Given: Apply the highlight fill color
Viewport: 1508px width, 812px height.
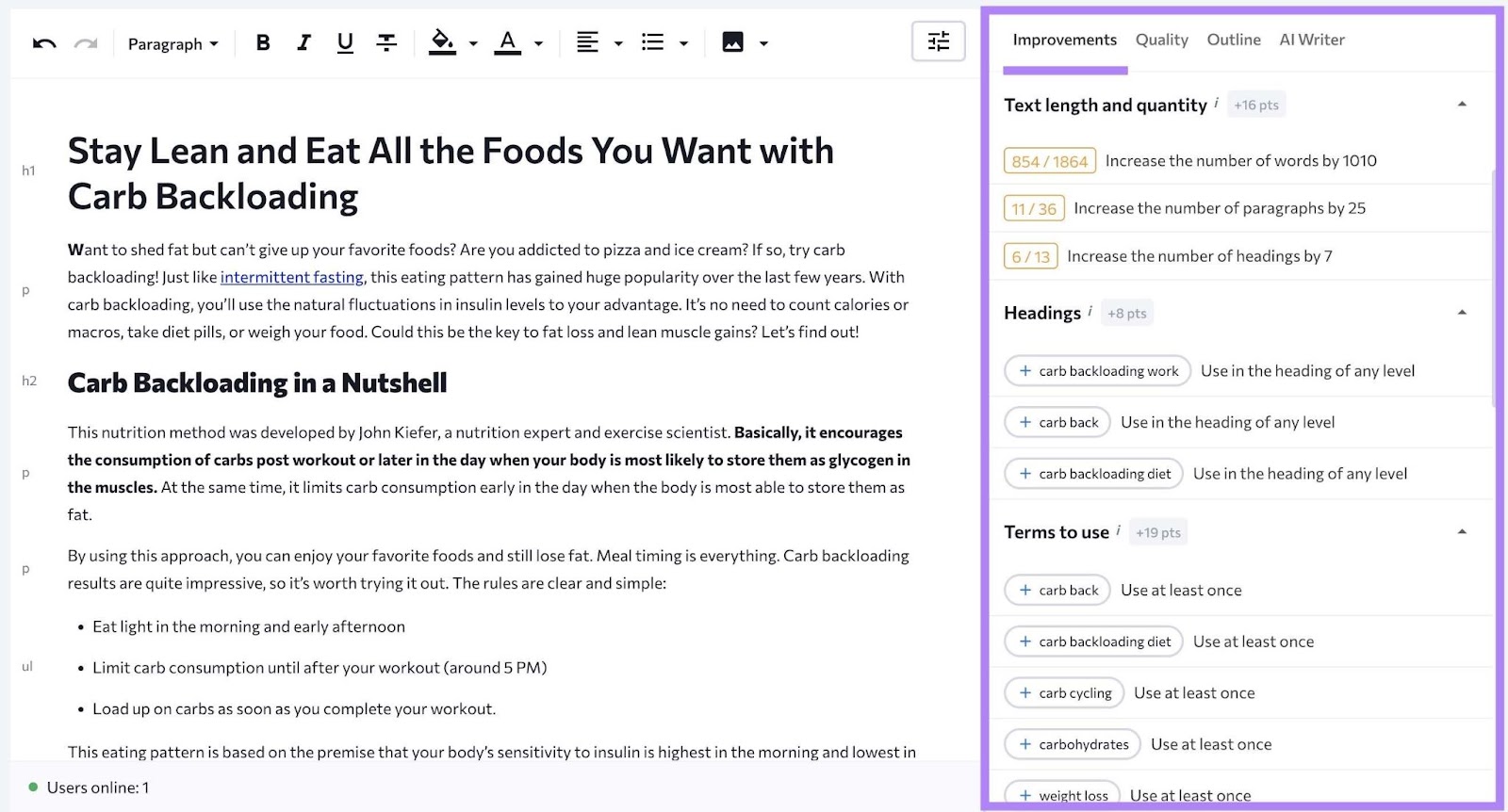Looking at the screenshot, I should 442,42.
